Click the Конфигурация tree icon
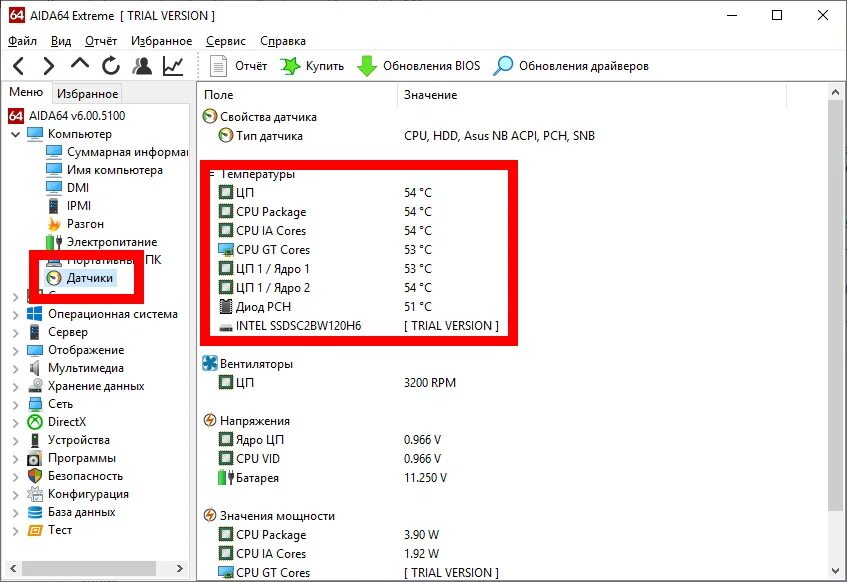 click(x=35, y=494)
